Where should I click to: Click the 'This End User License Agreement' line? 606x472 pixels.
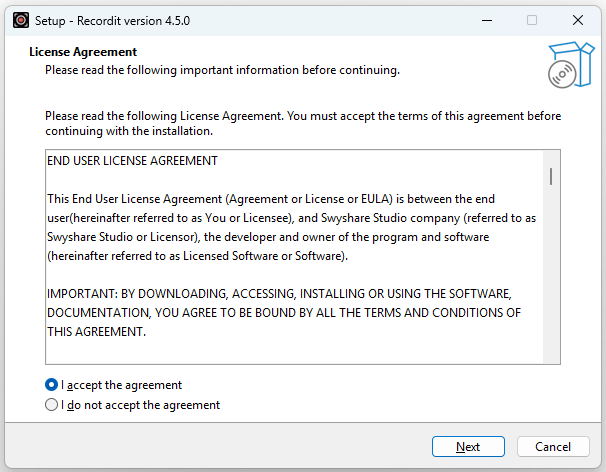271,199
